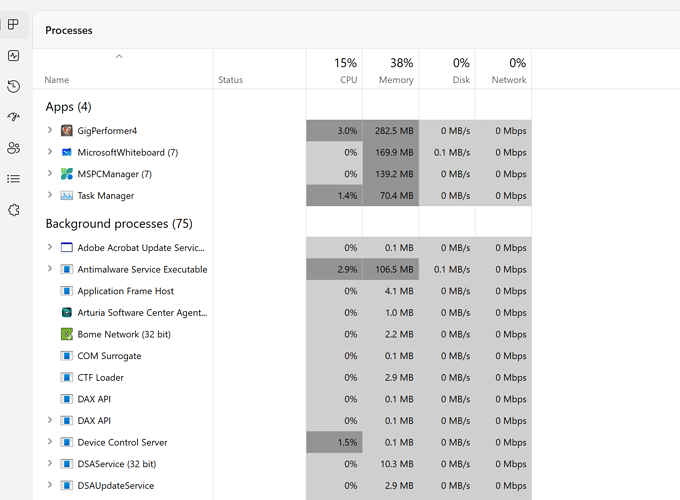Expand the Task Manager process row
The image size is (680, 500).
(x=49, y=195)
